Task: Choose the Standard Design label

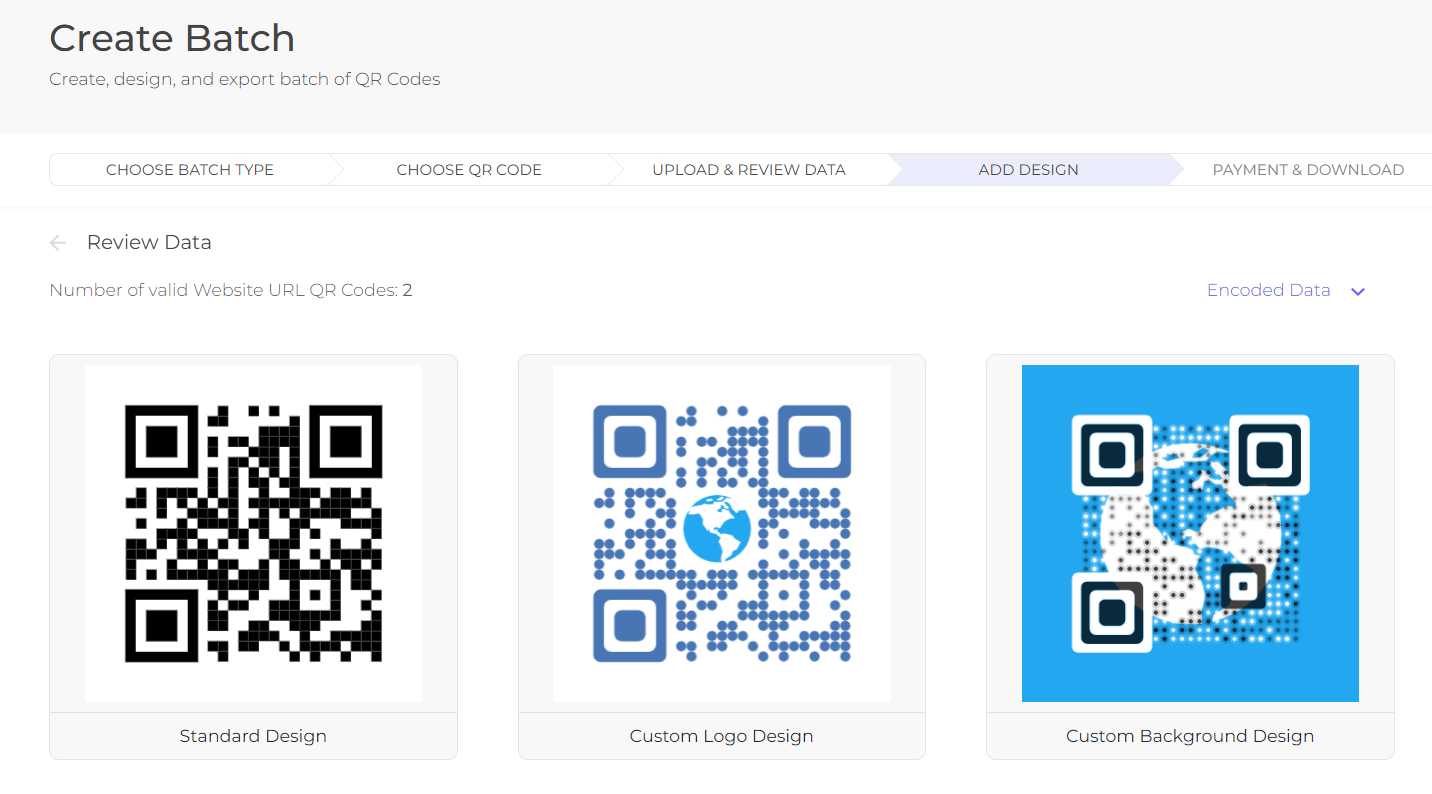Action: pos(253,736)
